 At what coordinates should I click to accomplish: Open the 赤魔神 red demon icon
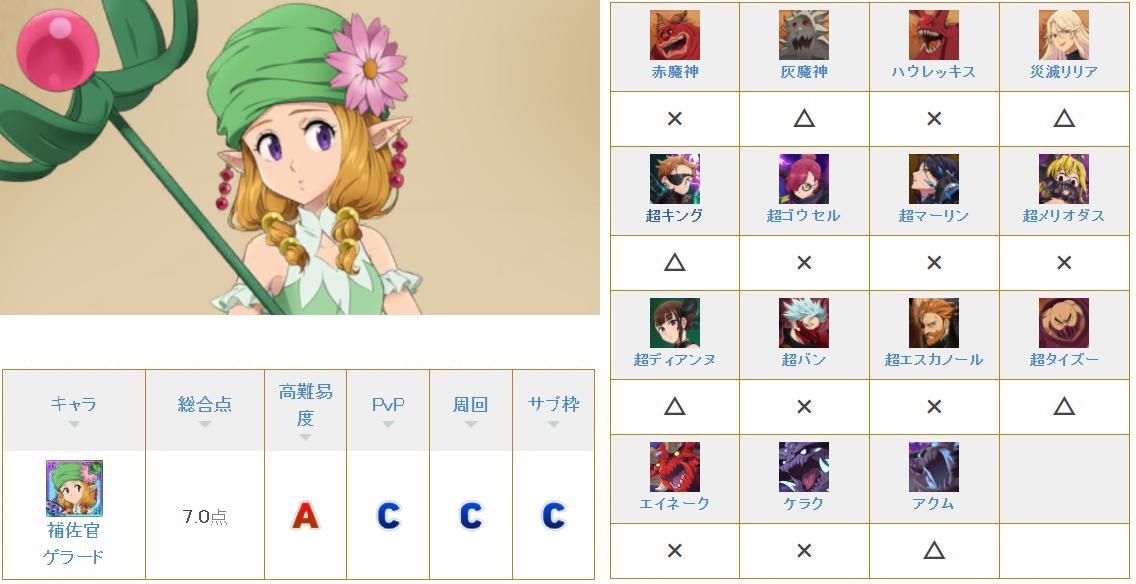(x=674, y=35)
